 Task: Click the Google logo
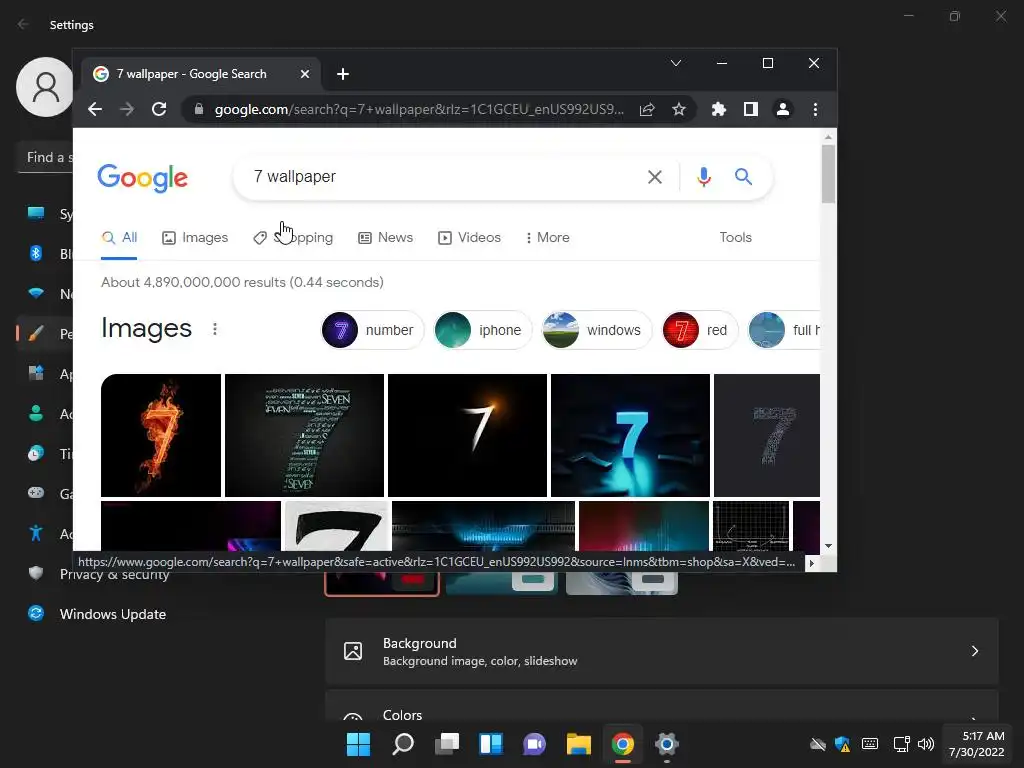coord(142,178)
